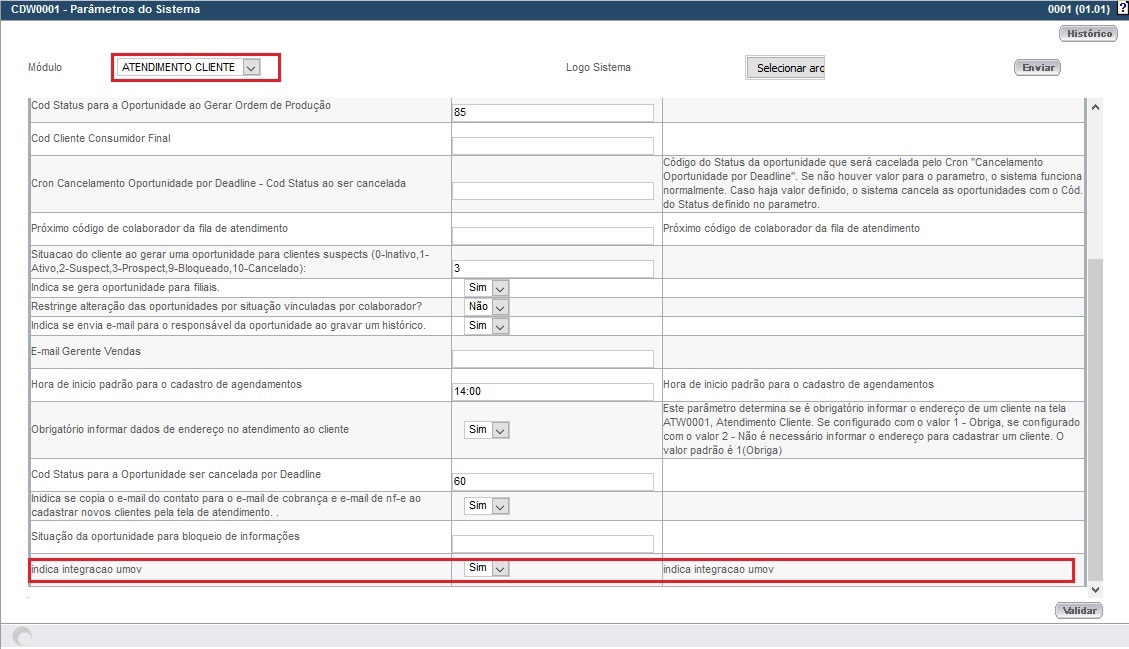
Task: Click the Histórico button
Action: [1087, 33]
